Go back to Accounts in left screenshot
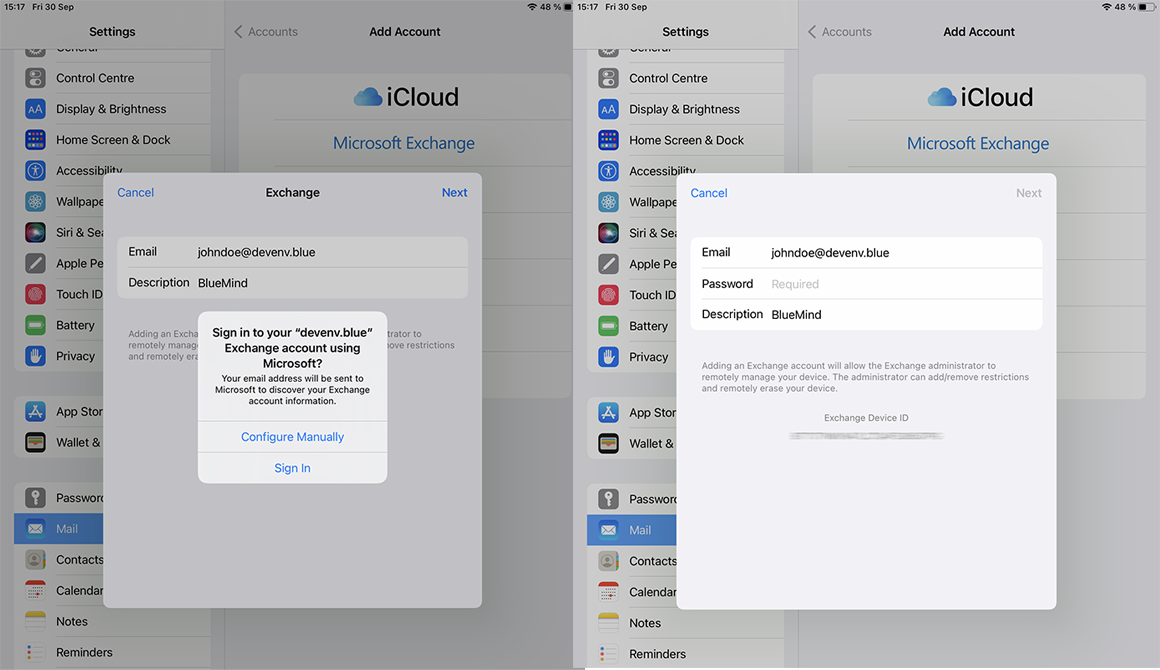 pos(266,32)
